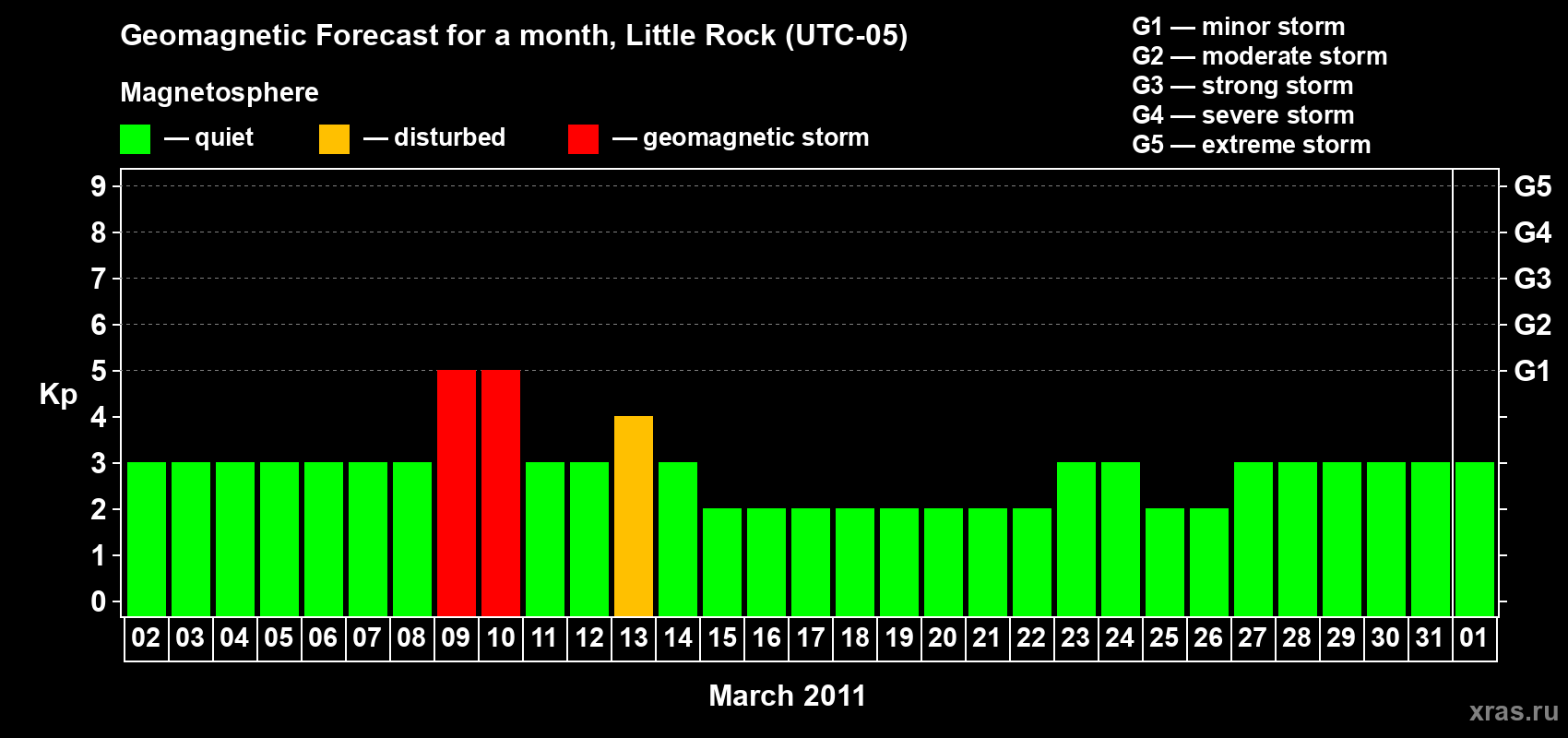Click the red geomagnetic storm legend swatch

(583, 139)
